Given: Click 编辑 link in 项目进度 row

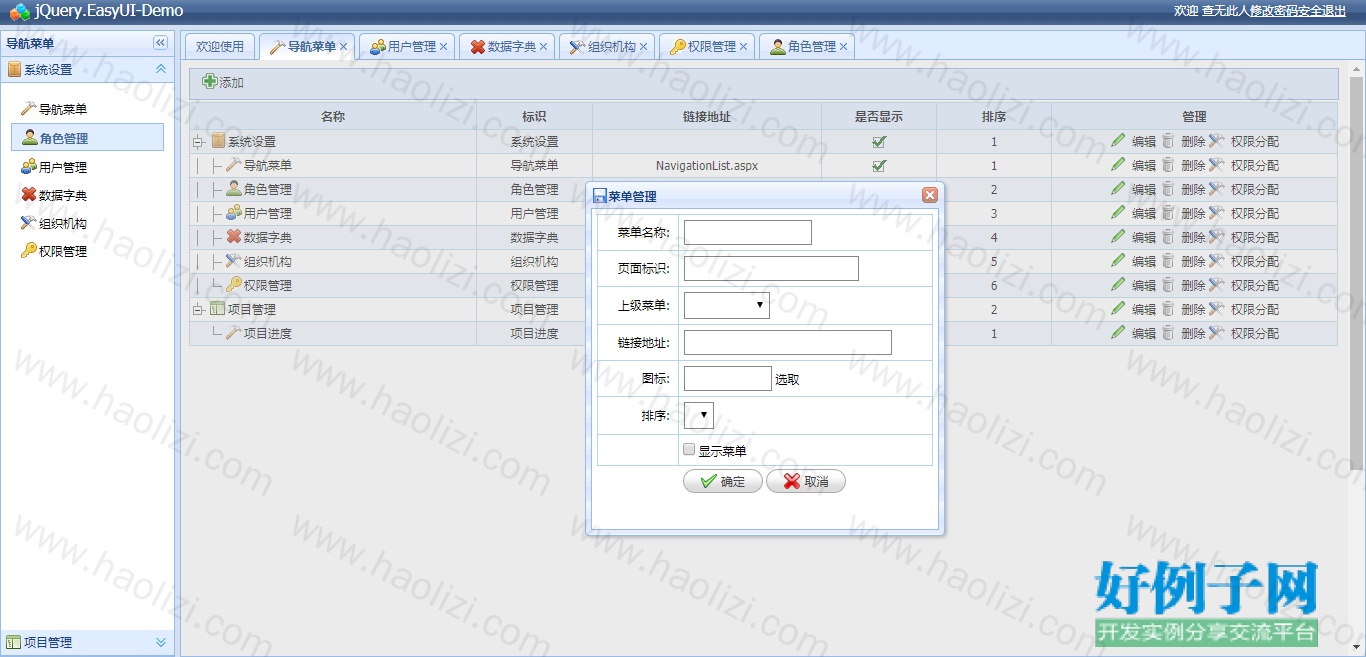Looking at the screenshot, I should 1143,333.
